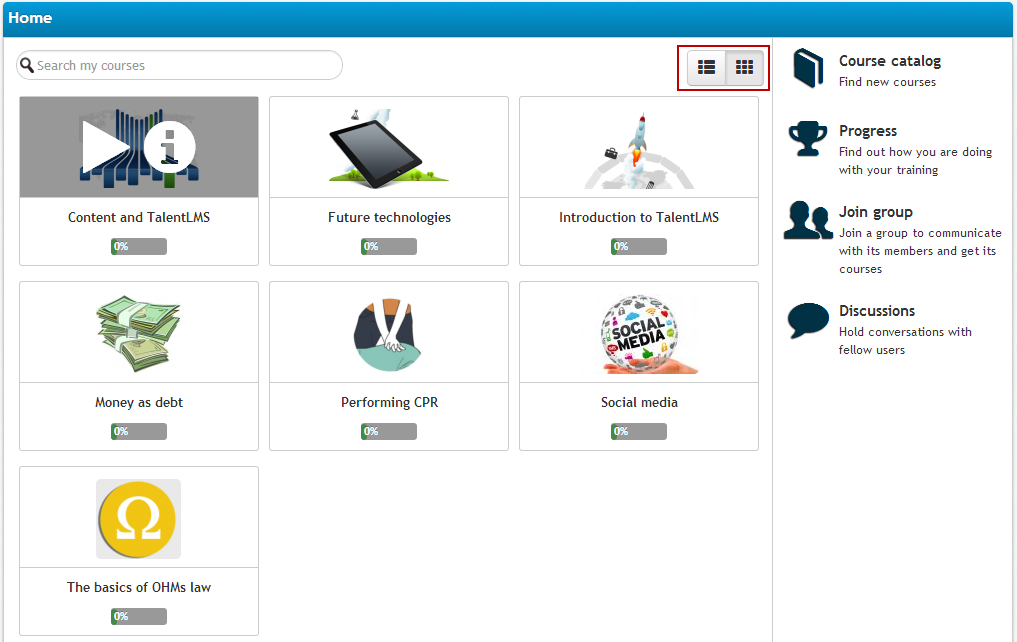
Task: Click the Progress trophy icon
Action: tap(807, 139)
